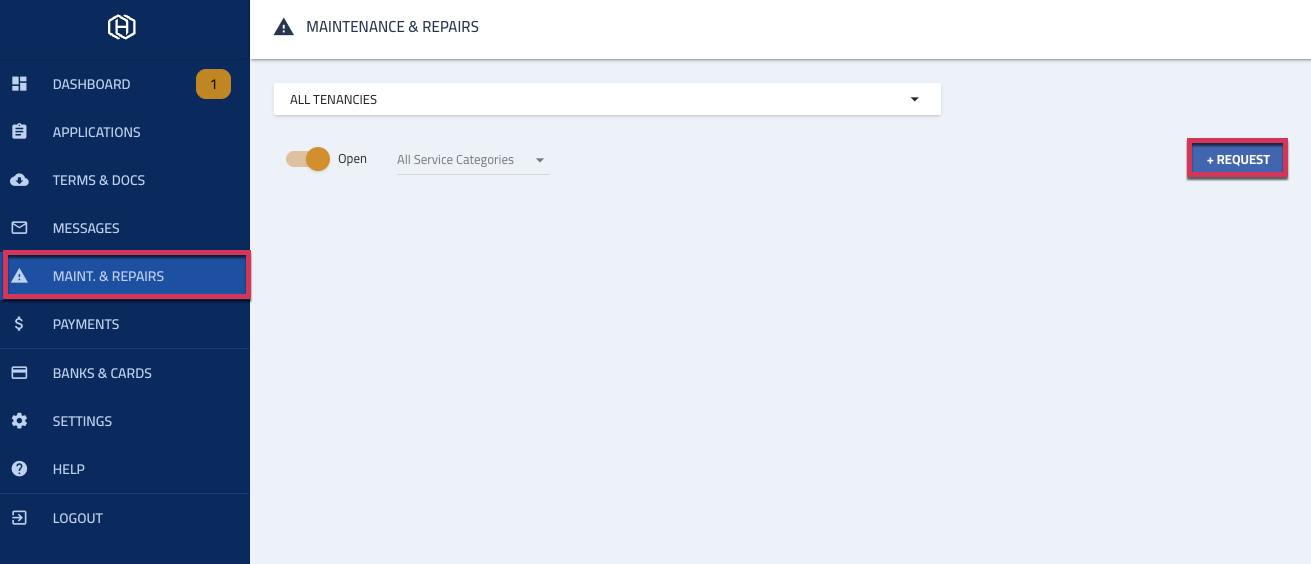Click the All Tenancies dropdown arrow

click(x=914, y=99)
